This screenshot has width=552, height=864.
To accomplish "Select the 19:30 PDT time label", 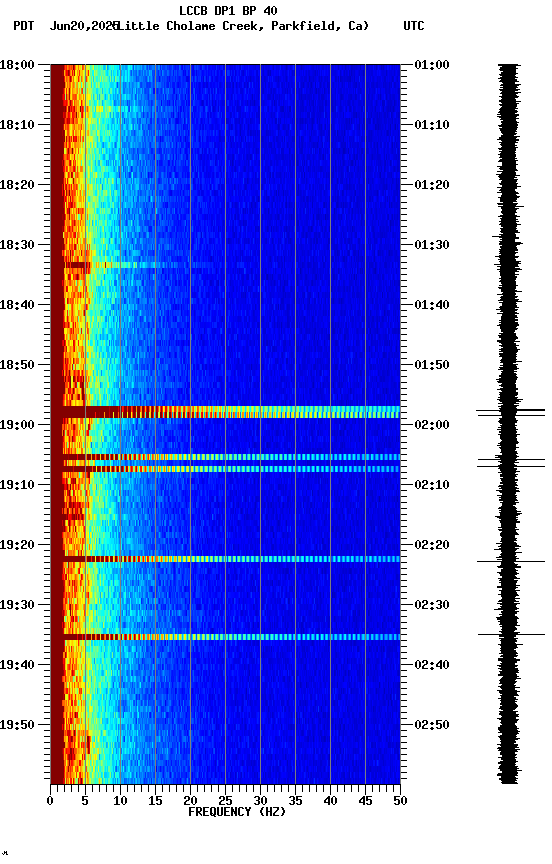I will click(17, 605).
